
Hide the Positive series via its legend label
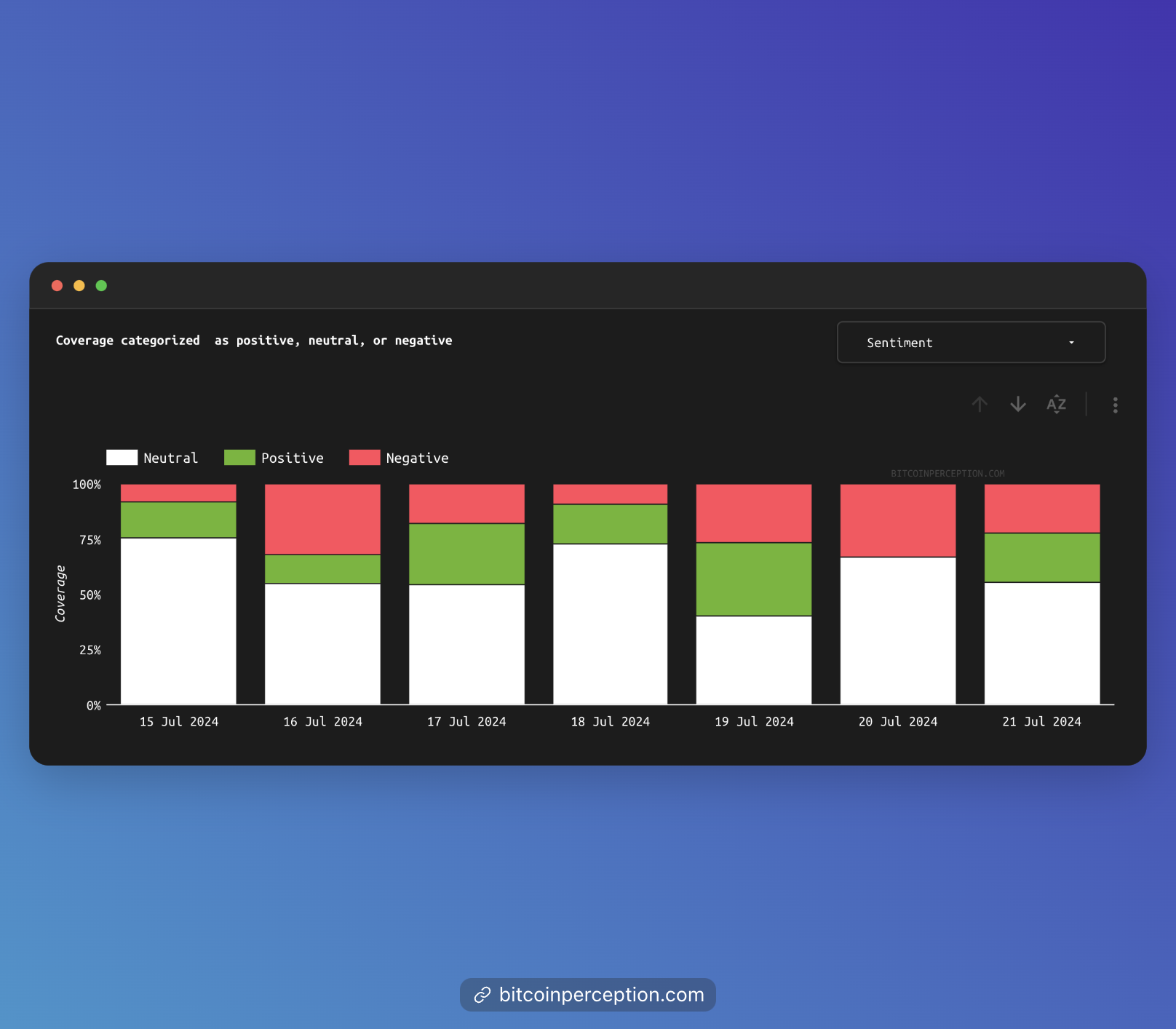[x=292, y=458]
